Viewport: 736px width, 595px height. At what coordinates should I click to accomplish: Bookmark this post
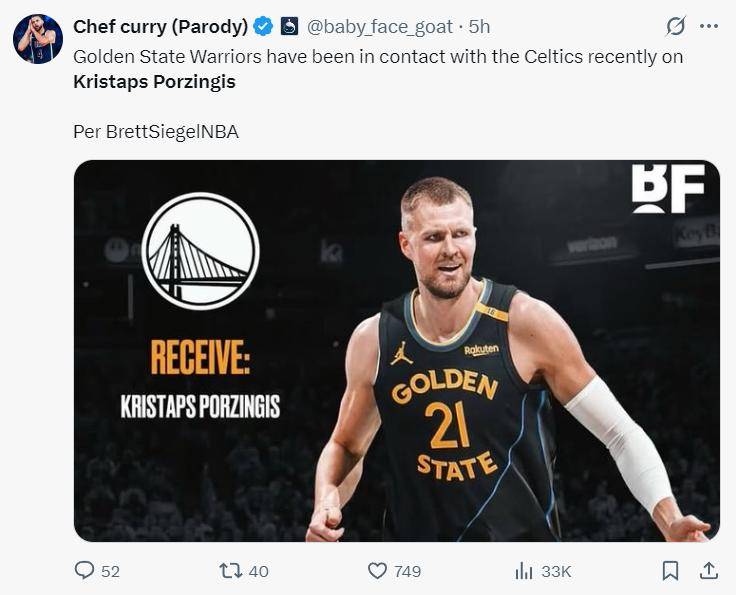pyautogui.click(x=670, y=571)
